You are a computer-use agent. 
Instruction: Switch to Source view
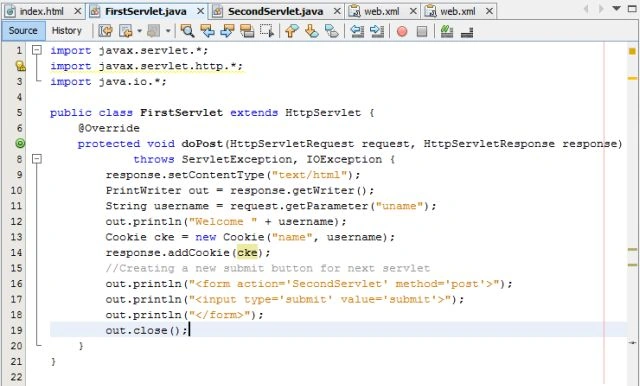23,31
